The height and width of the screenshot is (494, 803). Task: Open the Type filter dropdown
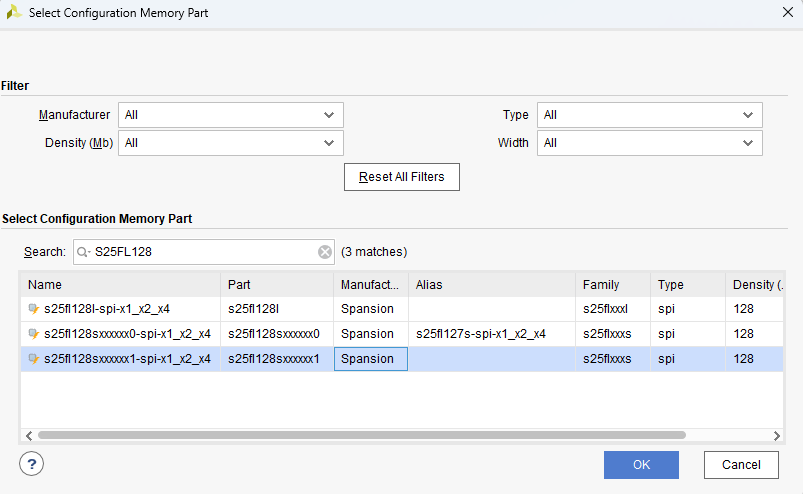coord(649,115)
